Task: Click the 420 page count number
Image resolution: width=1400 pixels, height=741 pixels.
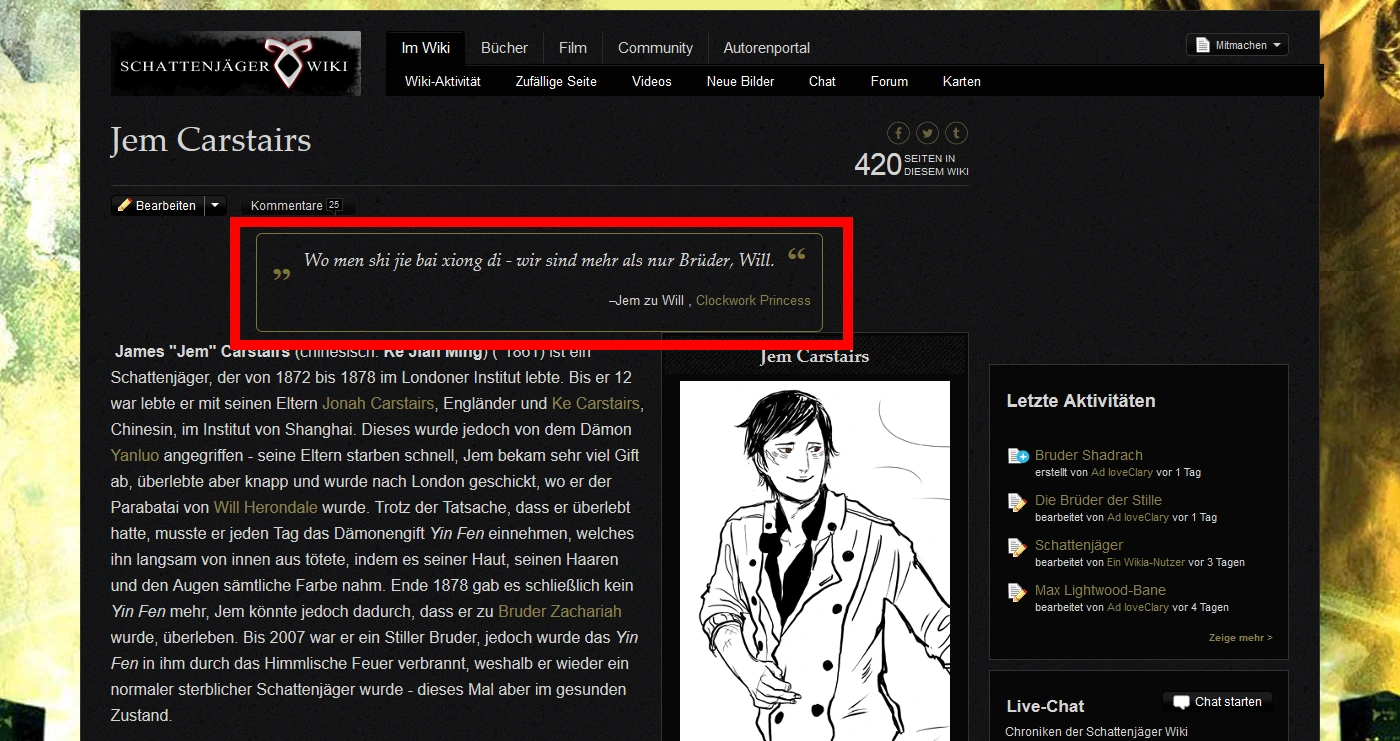Action: [878, 164]
